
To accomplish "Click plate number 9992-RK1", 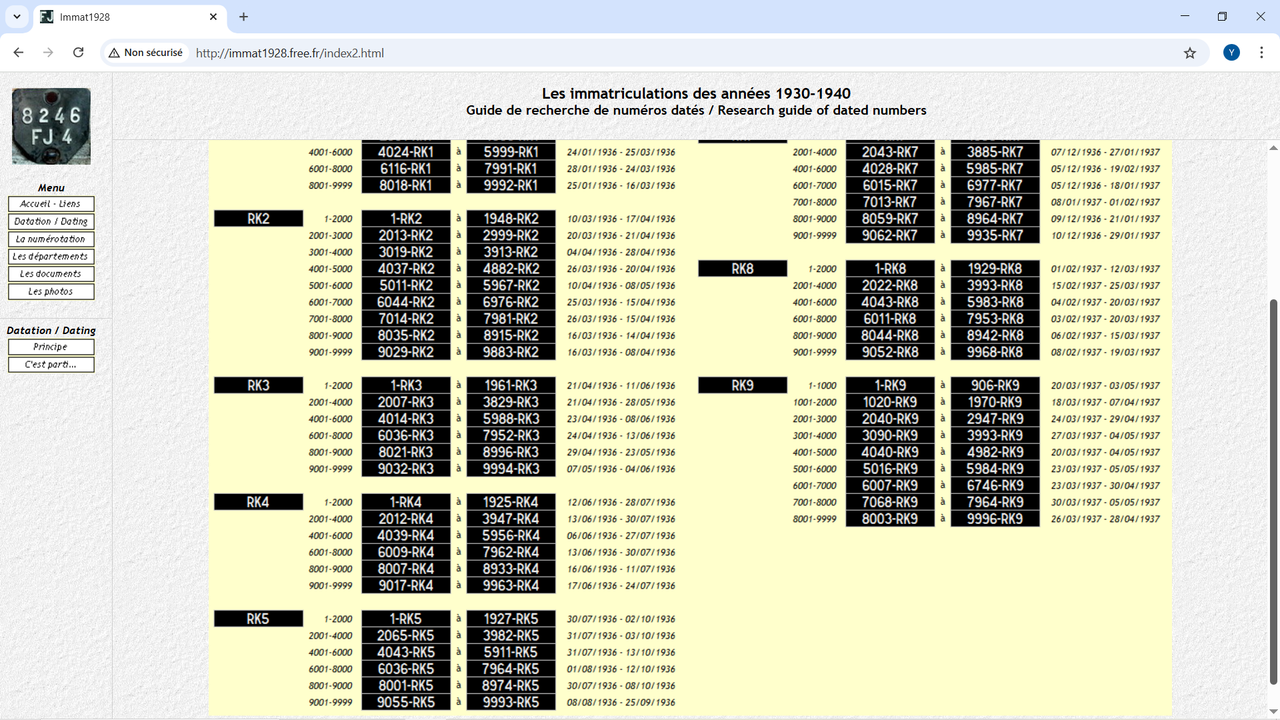I will tap(511, 185).
